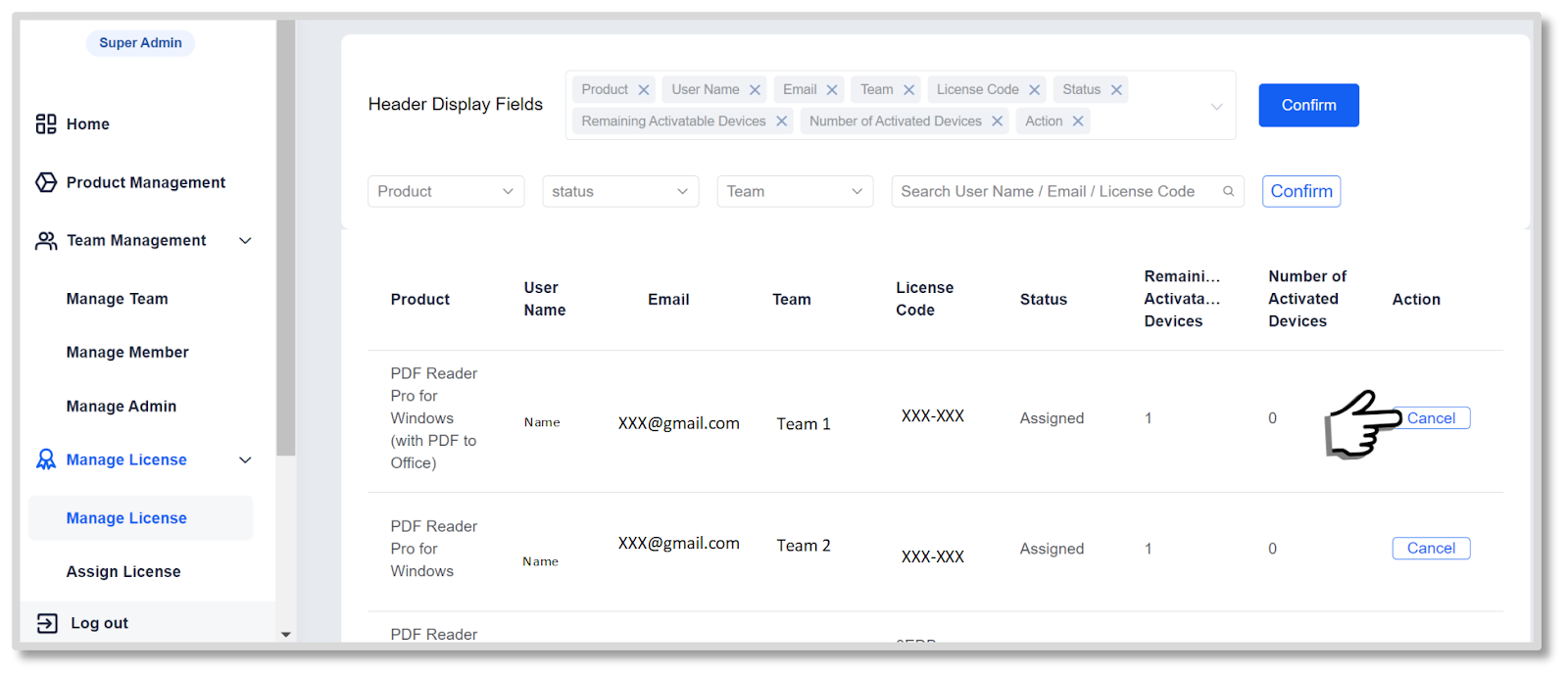Click Assigned status in Team 1 row
The height and width of the screenshot is (676, 1568).
click(1052, 418)
